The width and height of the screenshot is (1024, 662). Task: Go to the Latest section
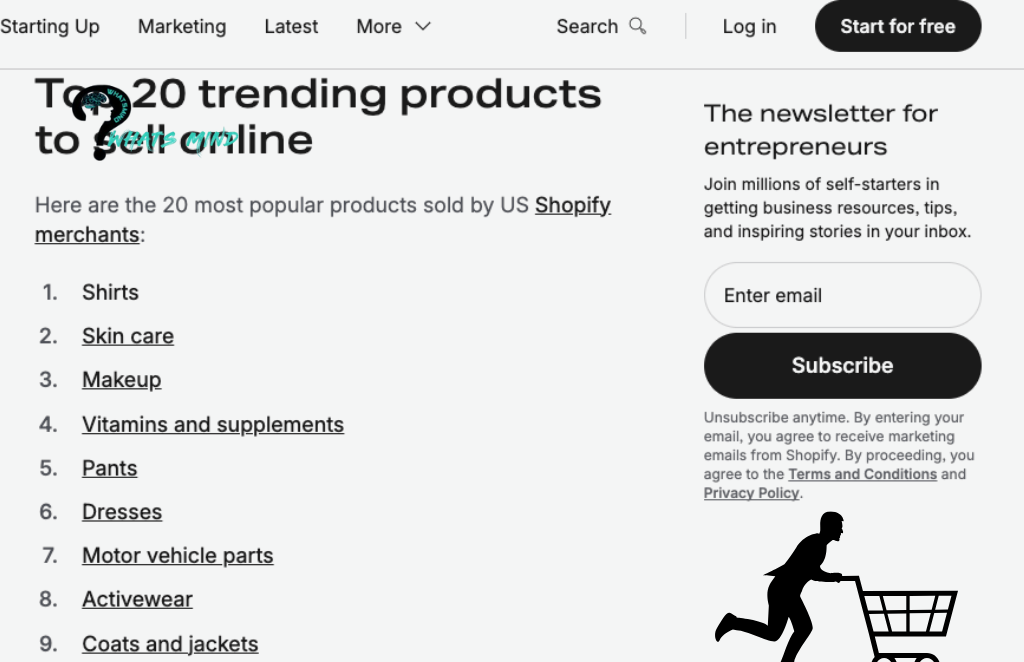point(291,27)
